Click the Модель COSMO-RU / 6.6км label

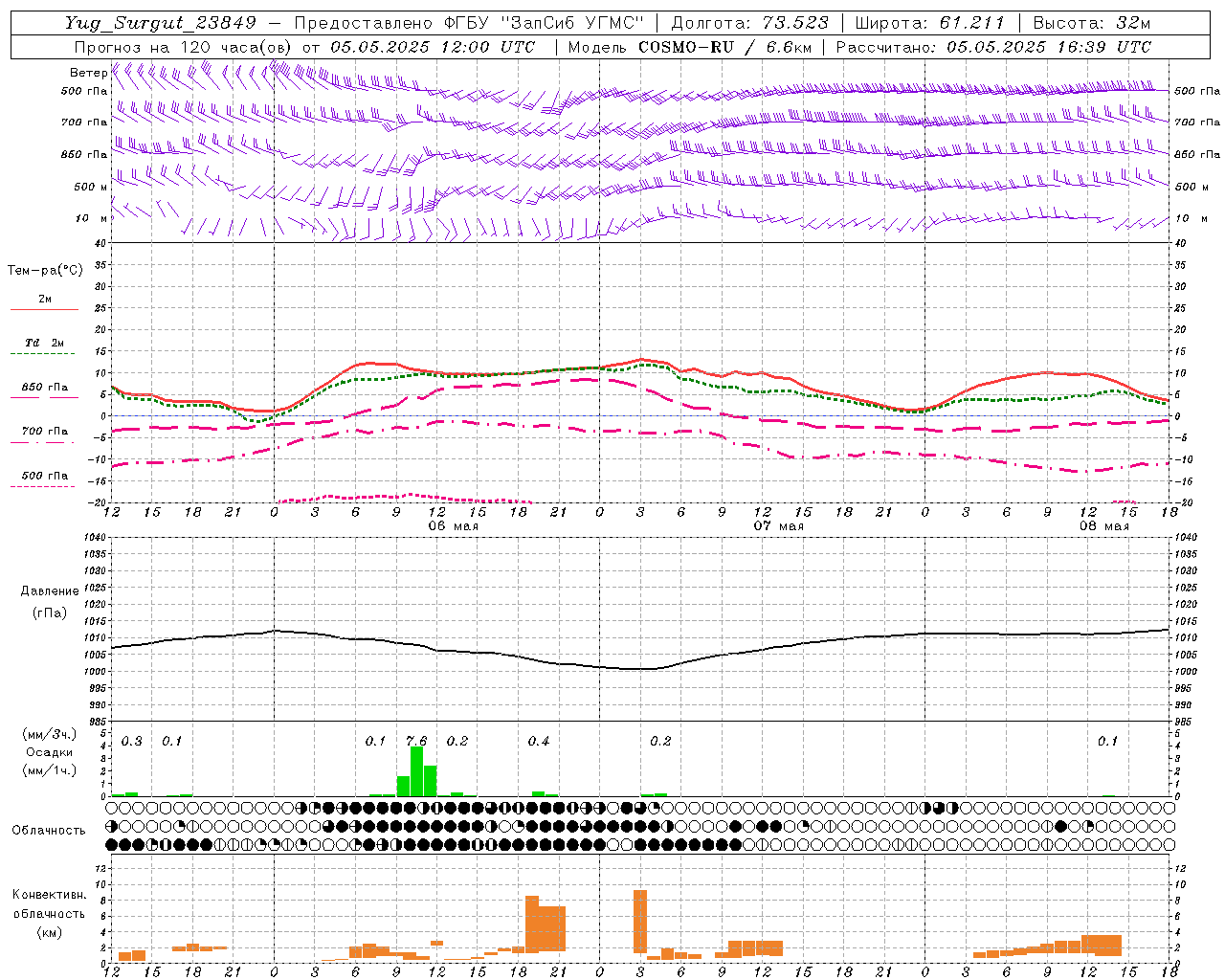coord(689,47)
